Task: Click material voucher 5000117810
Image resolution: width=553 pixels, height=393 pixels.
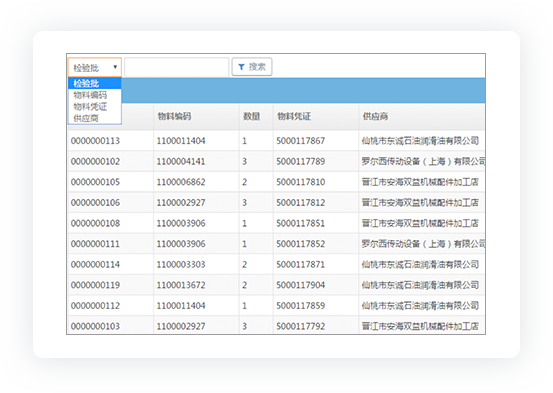Action: [300, 182]
